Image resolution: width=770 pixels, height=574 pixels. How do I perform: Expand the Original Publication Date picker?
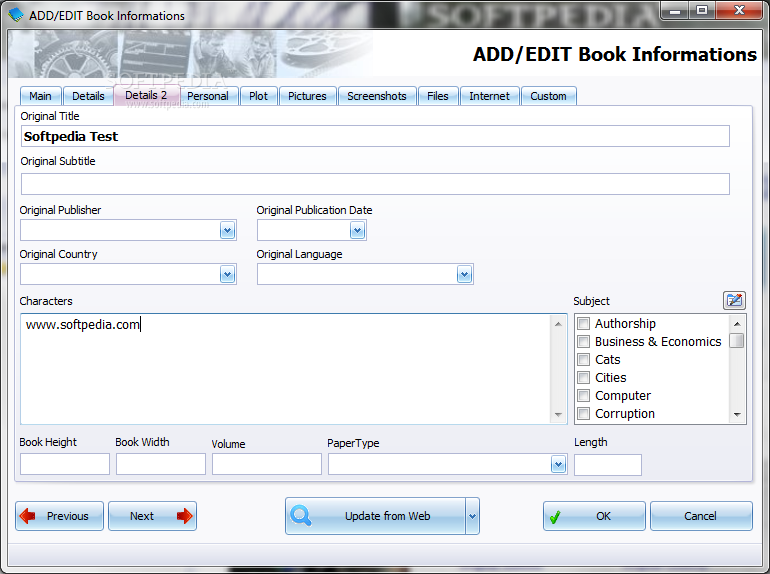358,230
